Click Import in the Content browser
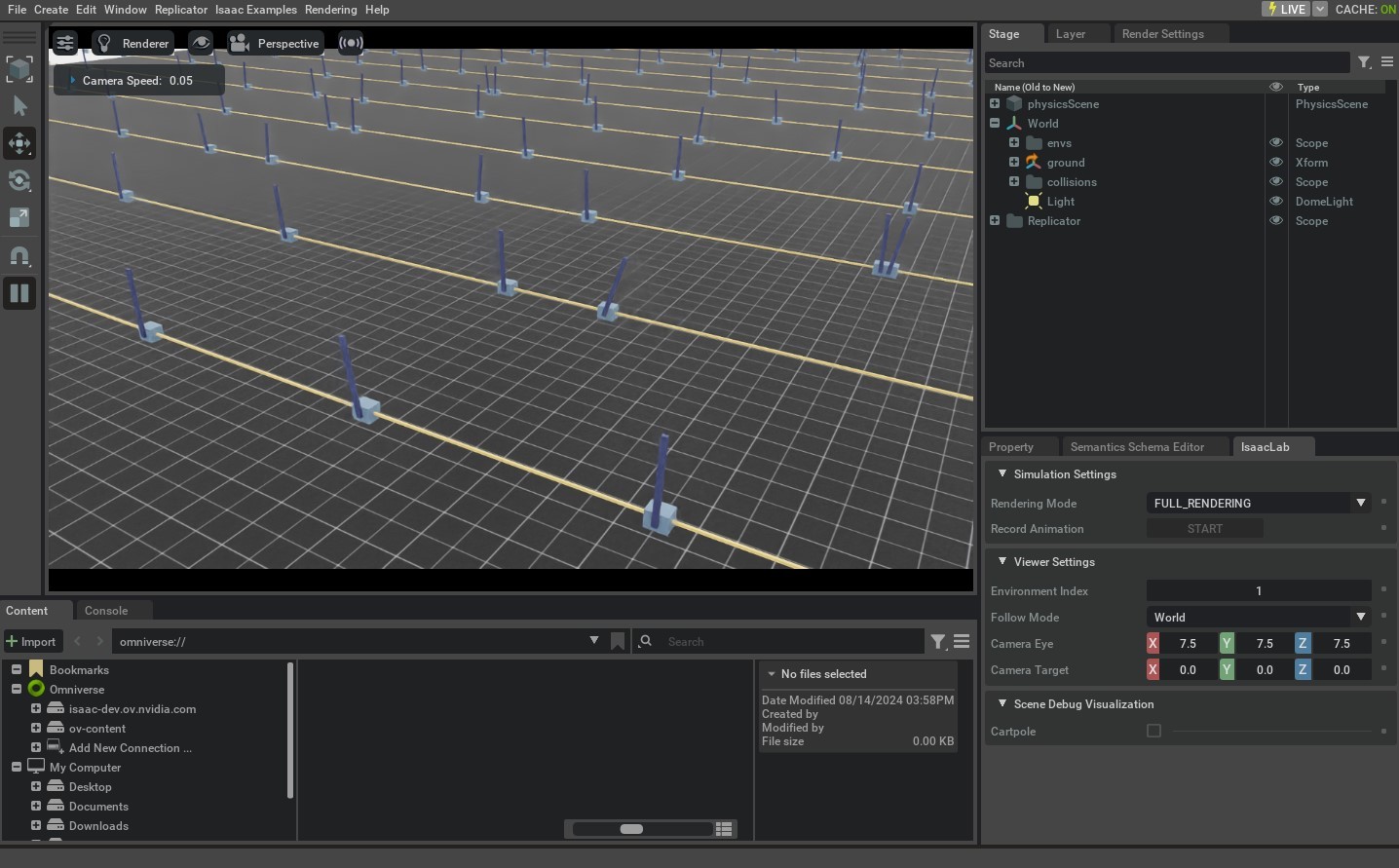The image size is (1399, 868). click(31, 642)
